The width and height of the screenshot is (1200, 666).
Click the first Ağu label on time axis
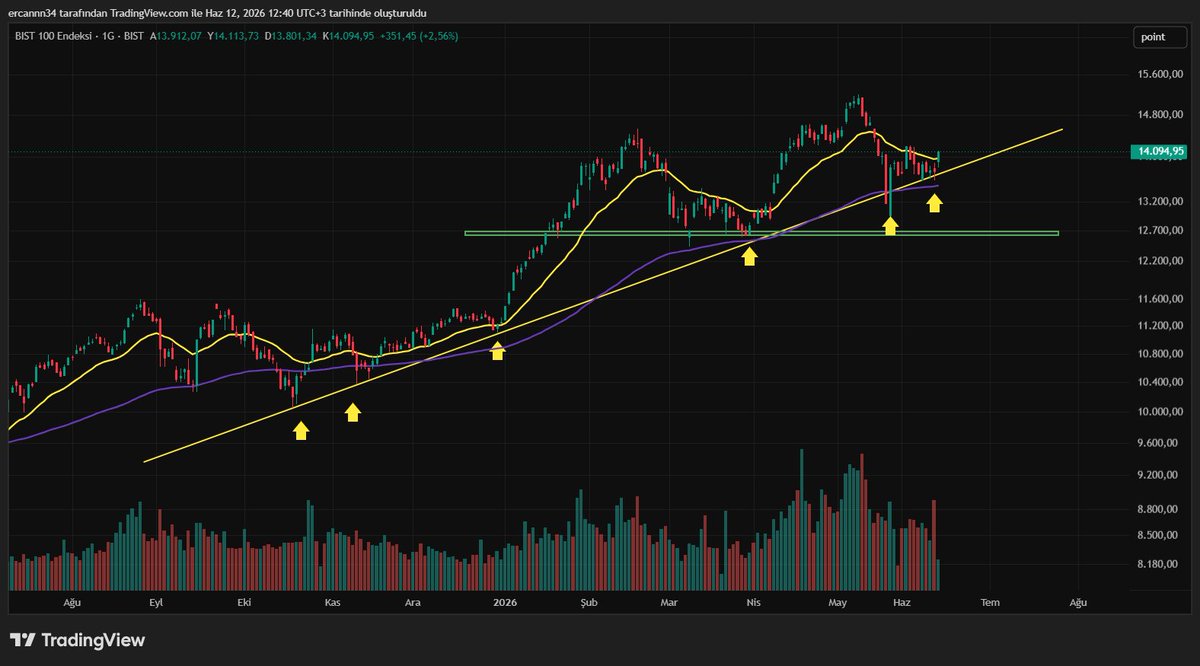click(x=71, y=603)
